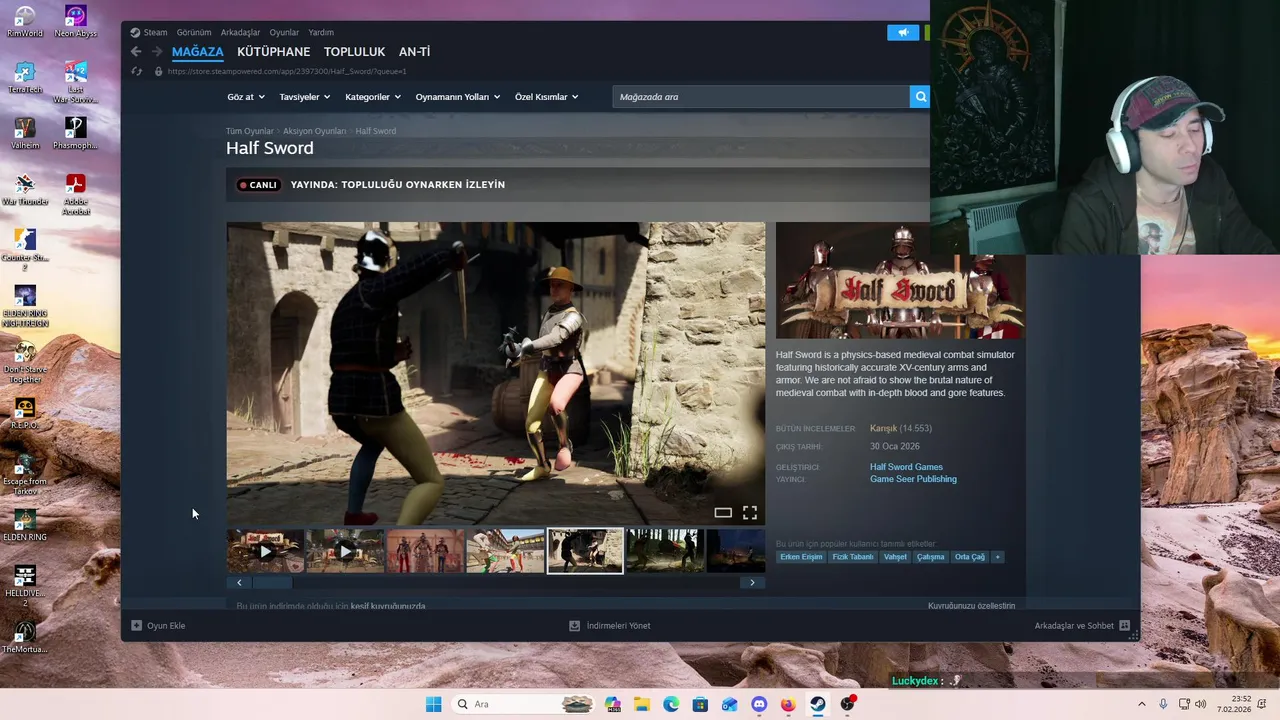The width and height of the screenshot is (1280, 720).
Task: Expand the Özel Kısımlar dropdown
Action: (547, 97)
